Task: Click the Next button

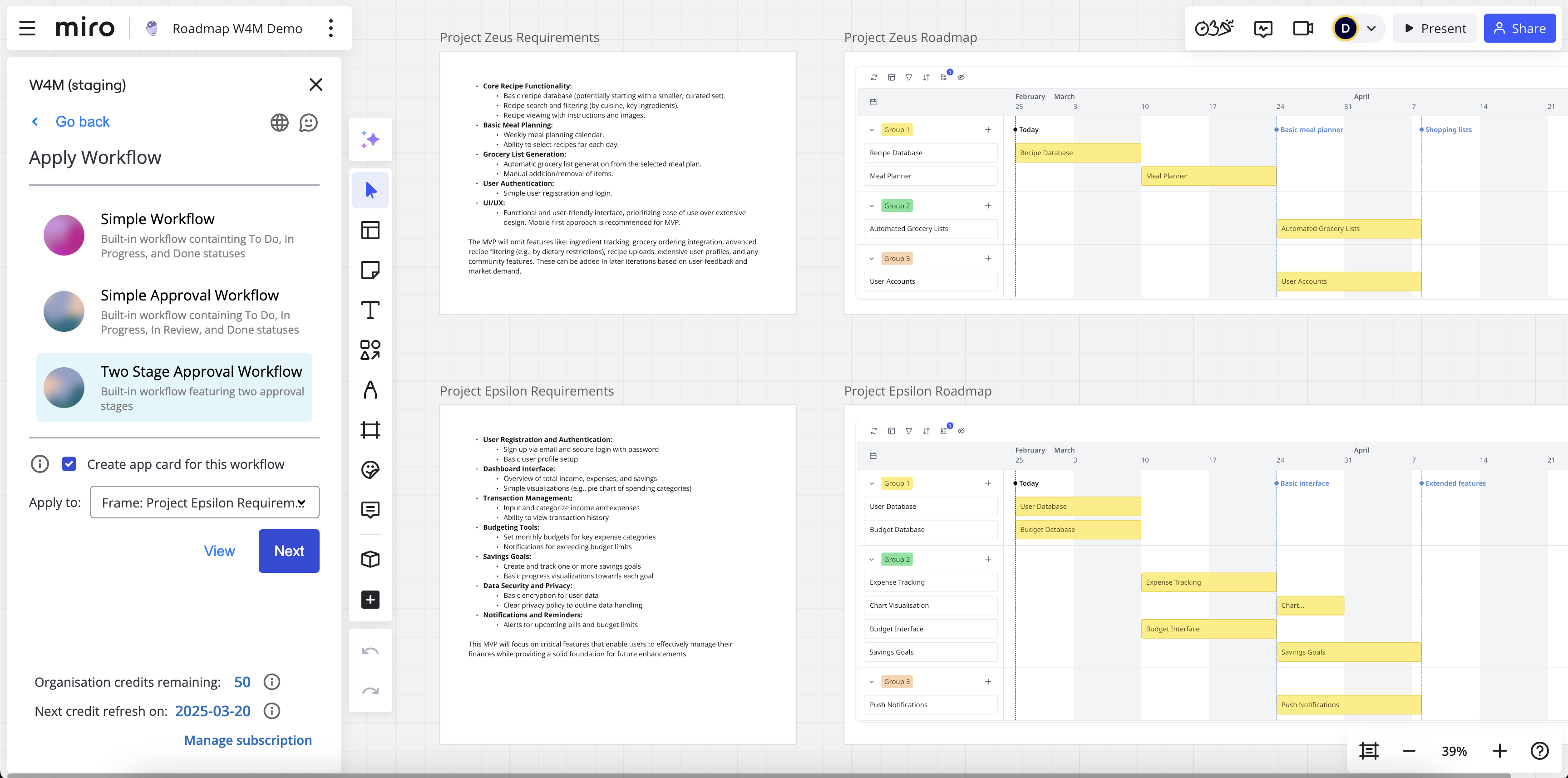Action: (289, 551)
